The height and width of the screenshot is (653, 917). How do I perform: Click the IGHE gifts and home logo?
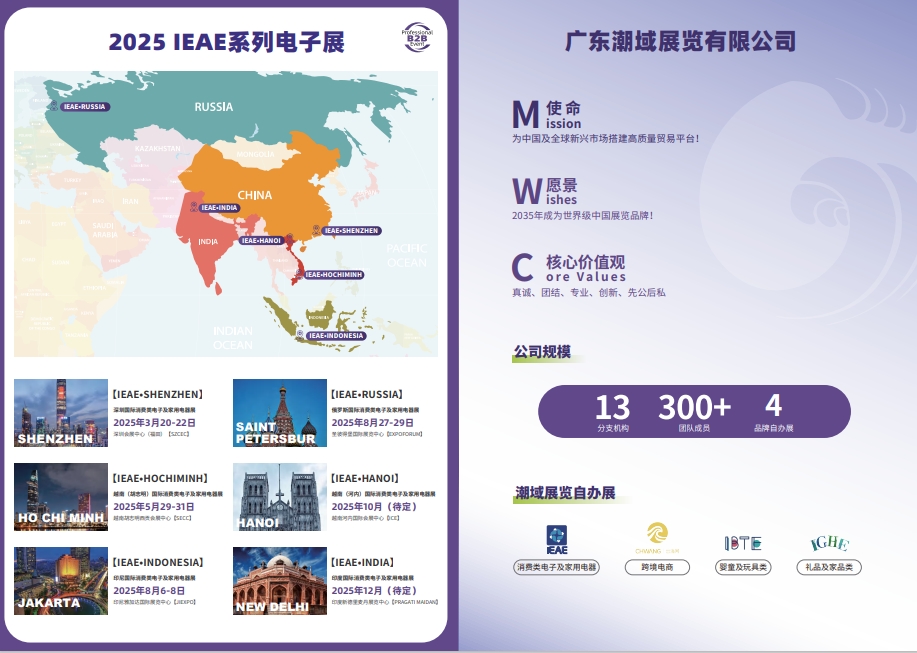point(830,543)
